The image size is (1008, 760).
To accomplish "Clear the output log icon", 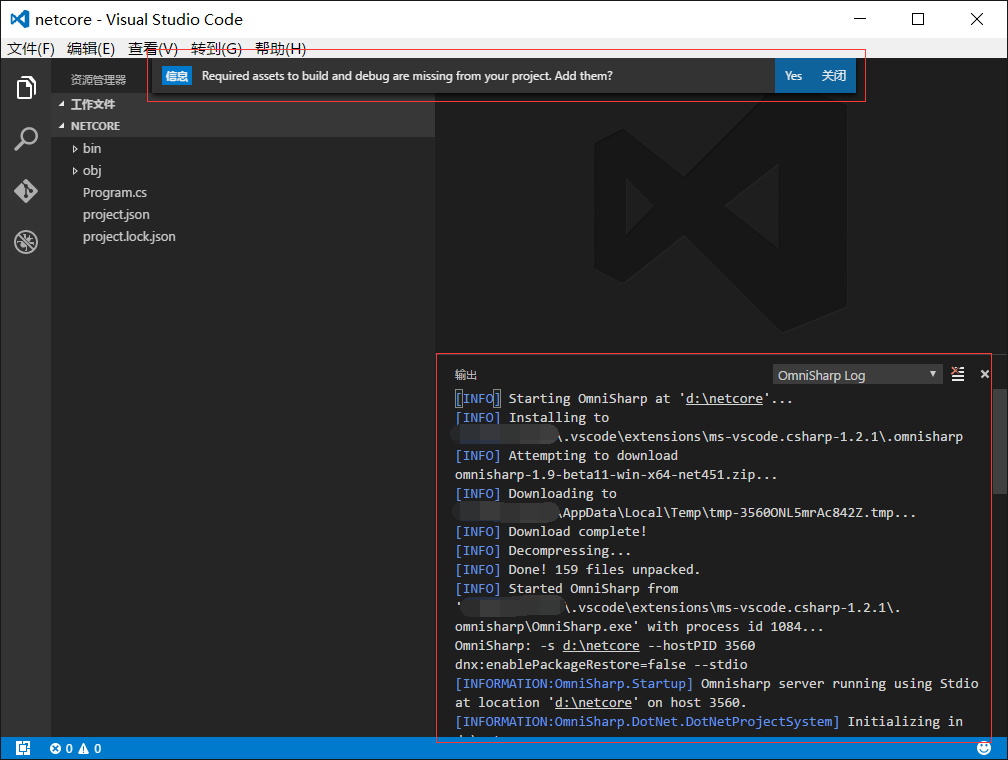I will tap(958, 374).
